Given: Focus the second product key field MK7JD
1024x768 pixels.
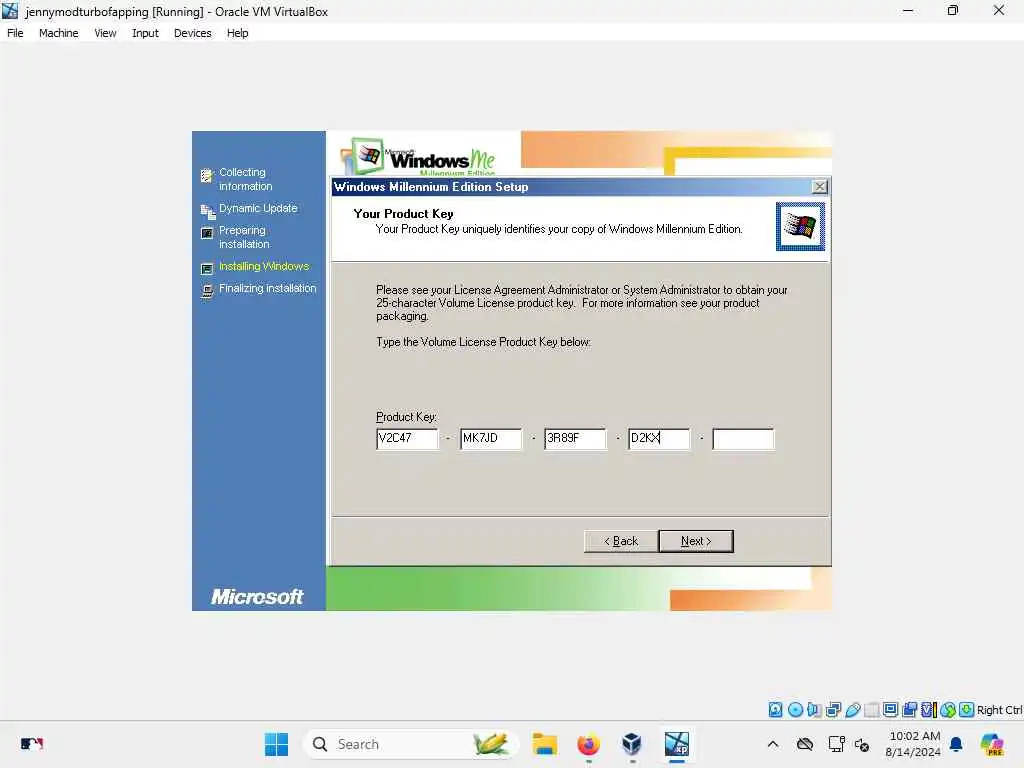Looking at the screenshot, I should [x=491, y=438].
